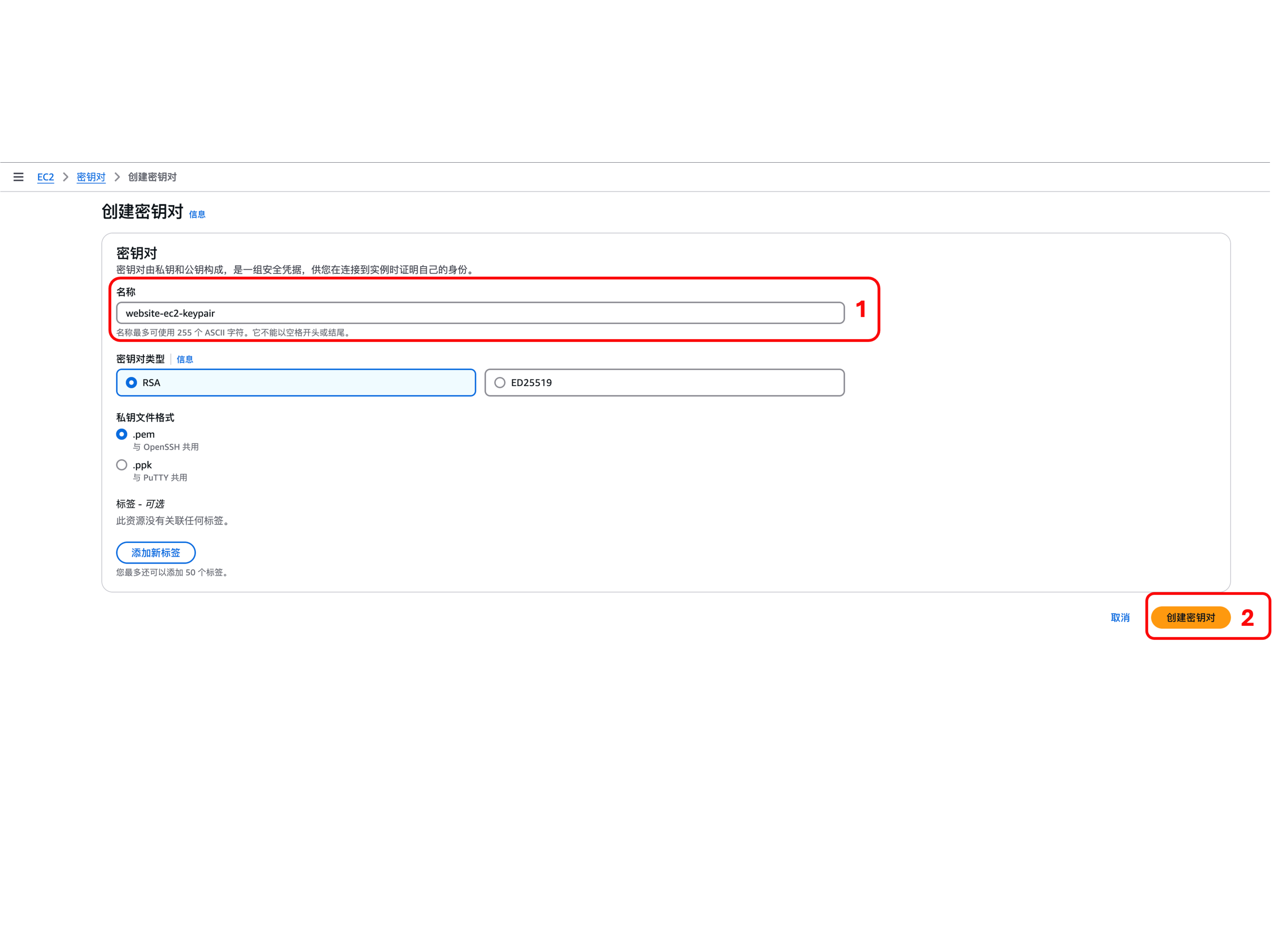Click the 与 OpenSSH 共用 description

point(166,447)
